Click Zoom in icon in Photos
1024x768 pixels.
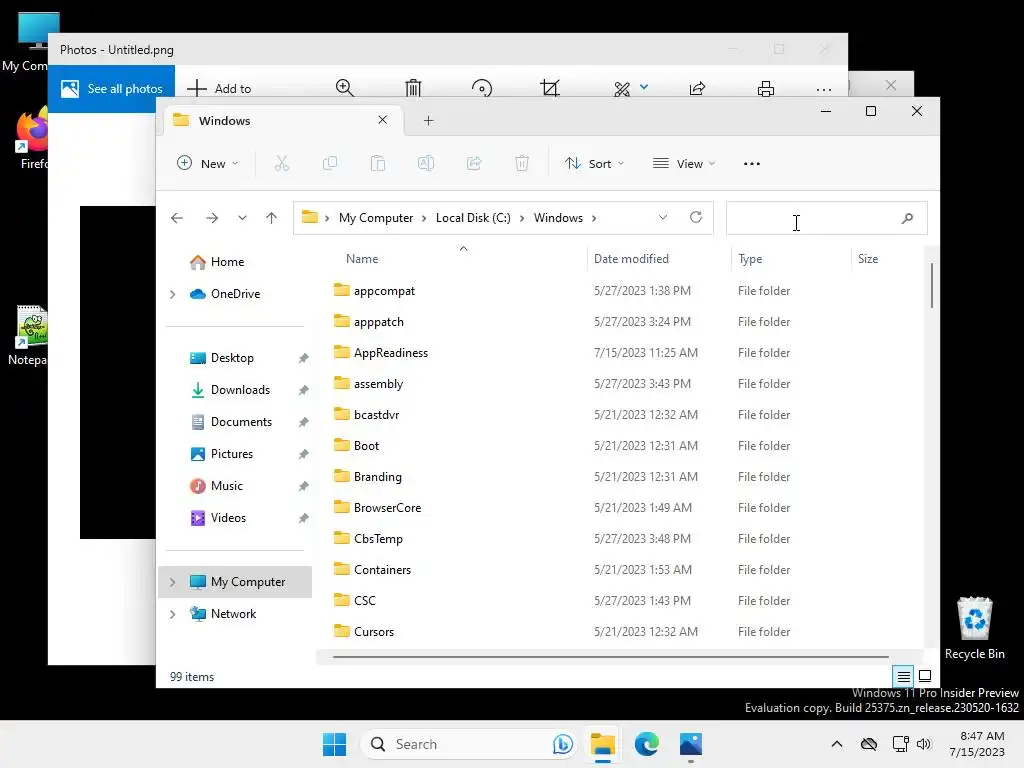(345, 88)
